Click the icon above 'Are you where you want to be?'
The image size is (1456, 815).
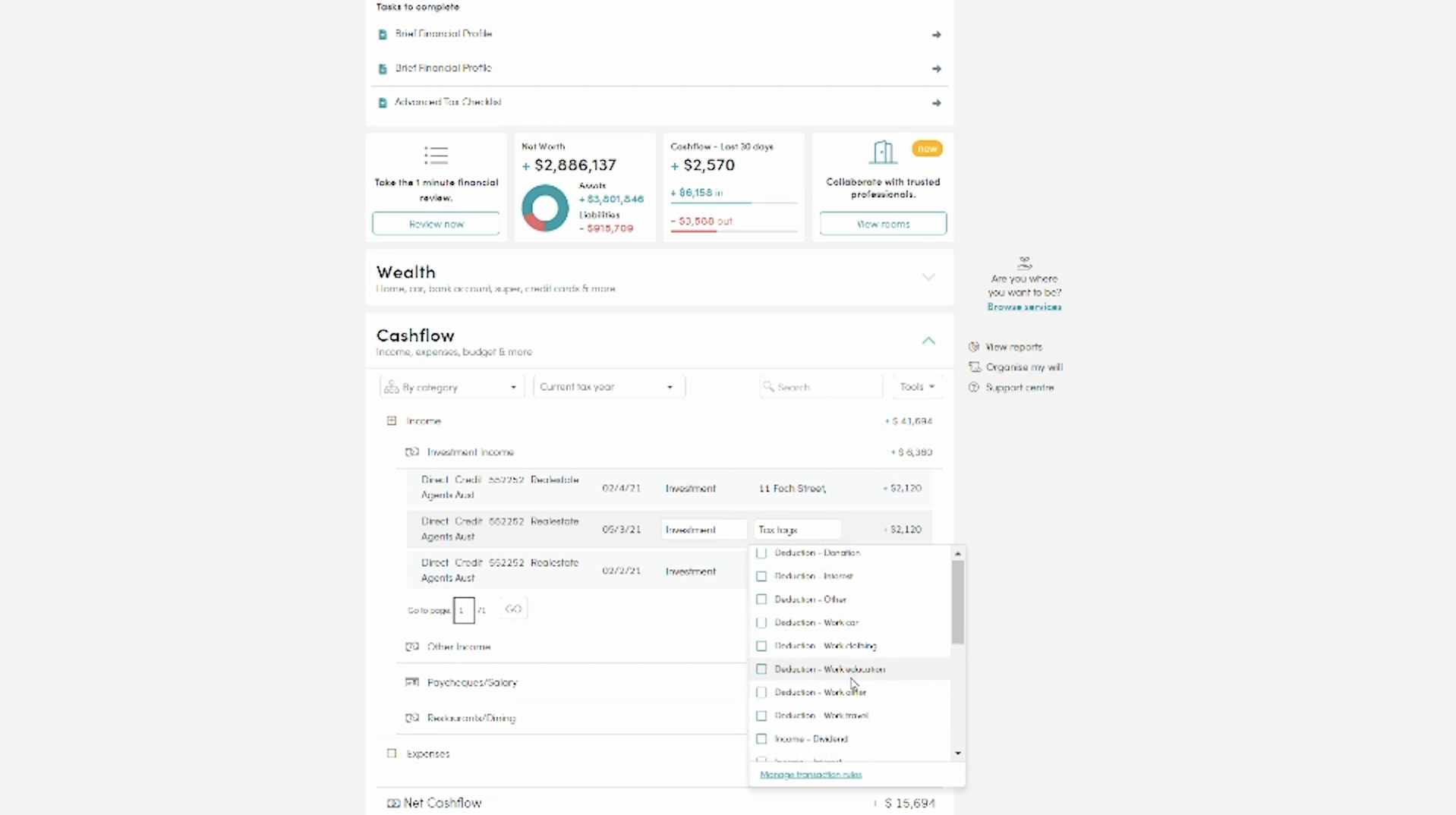pyautogui.click(x=1025, y=263)
